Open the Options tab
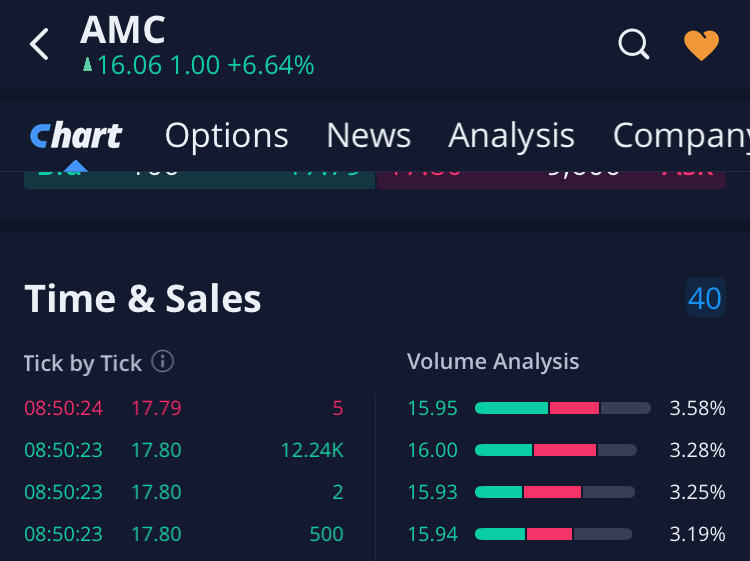 pos(226,135)
